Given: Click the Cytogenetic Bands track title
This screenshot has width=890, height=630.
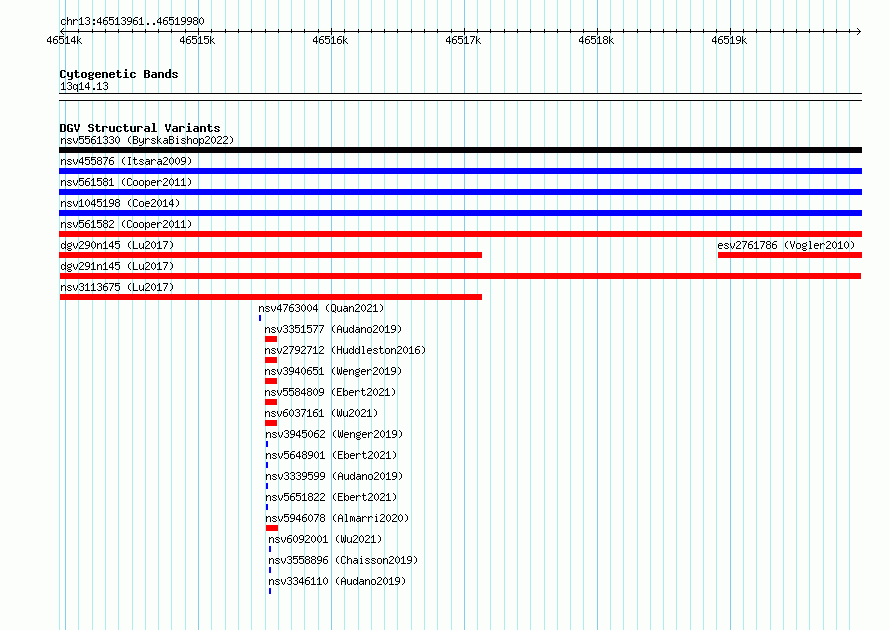Looking at the screenshot, I should pyautogui.click(x=119, y=74).
